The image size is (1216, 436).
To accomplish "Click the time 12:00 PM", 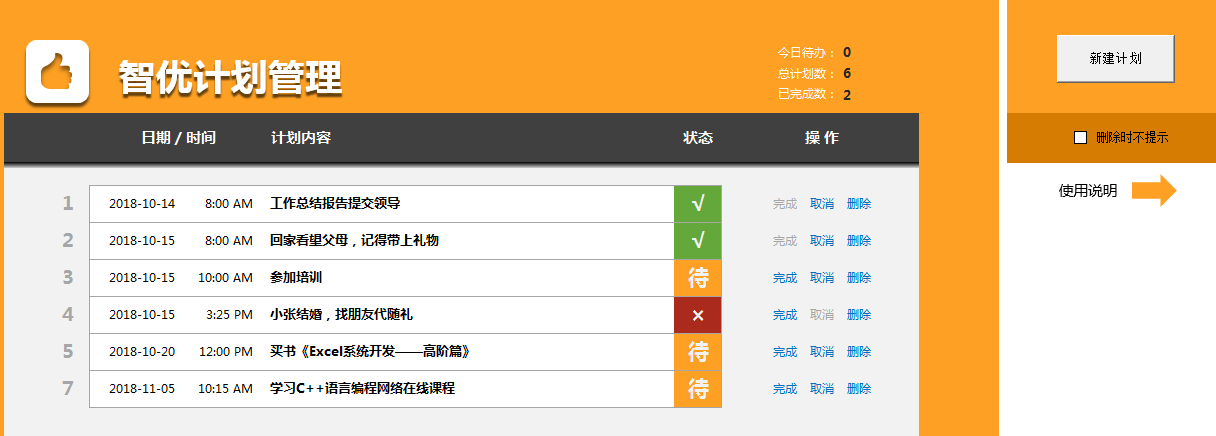I will click(225, 352).
